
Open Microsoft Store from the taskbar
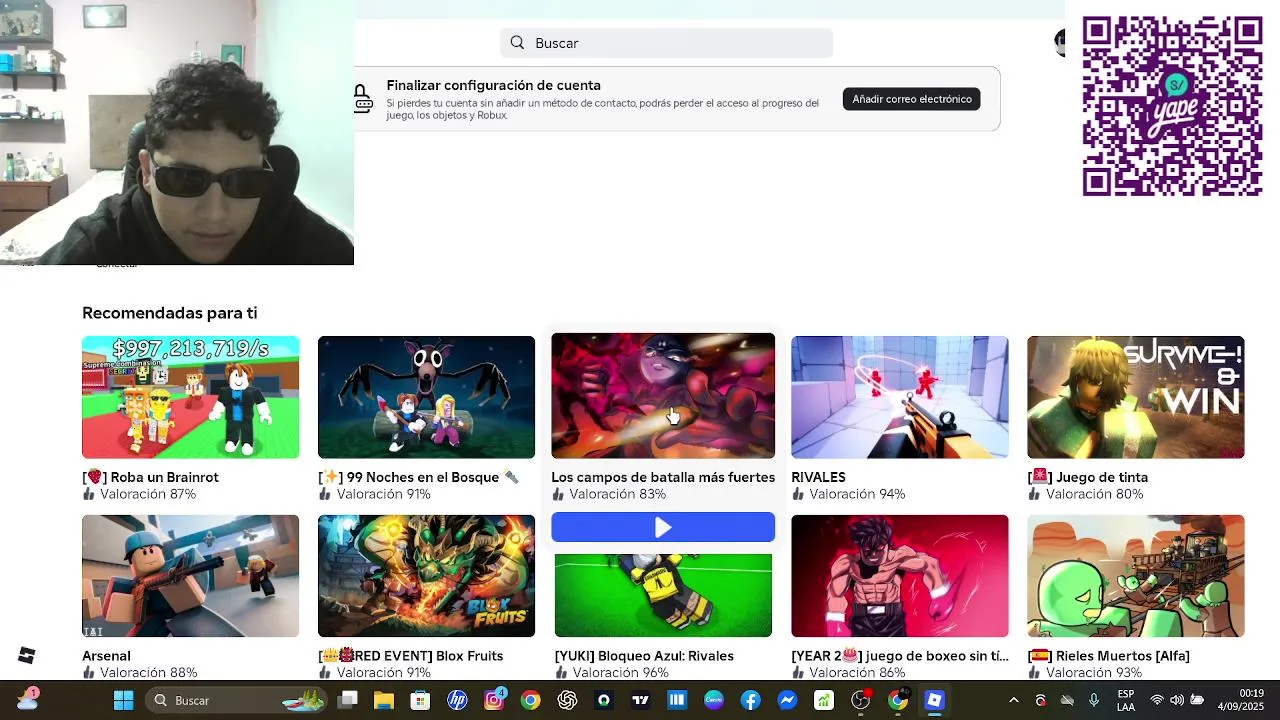(420, 700)
